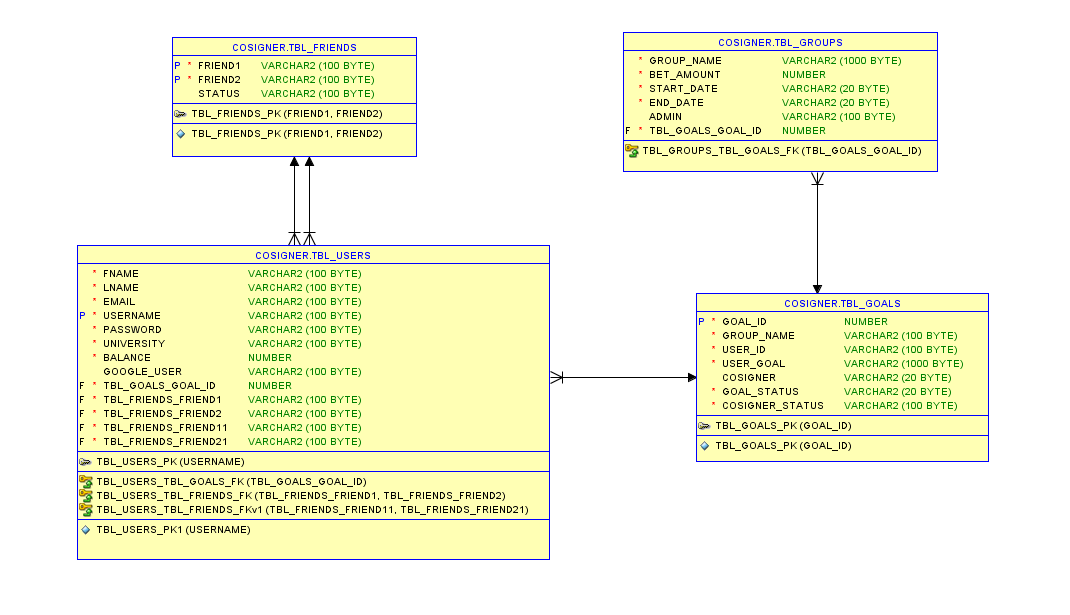Click the key icon beside TBL_GOALS_PK constraint
The height and width of the screenshot is (615, 1070).
pyautogui.click(x=704, y=426)
